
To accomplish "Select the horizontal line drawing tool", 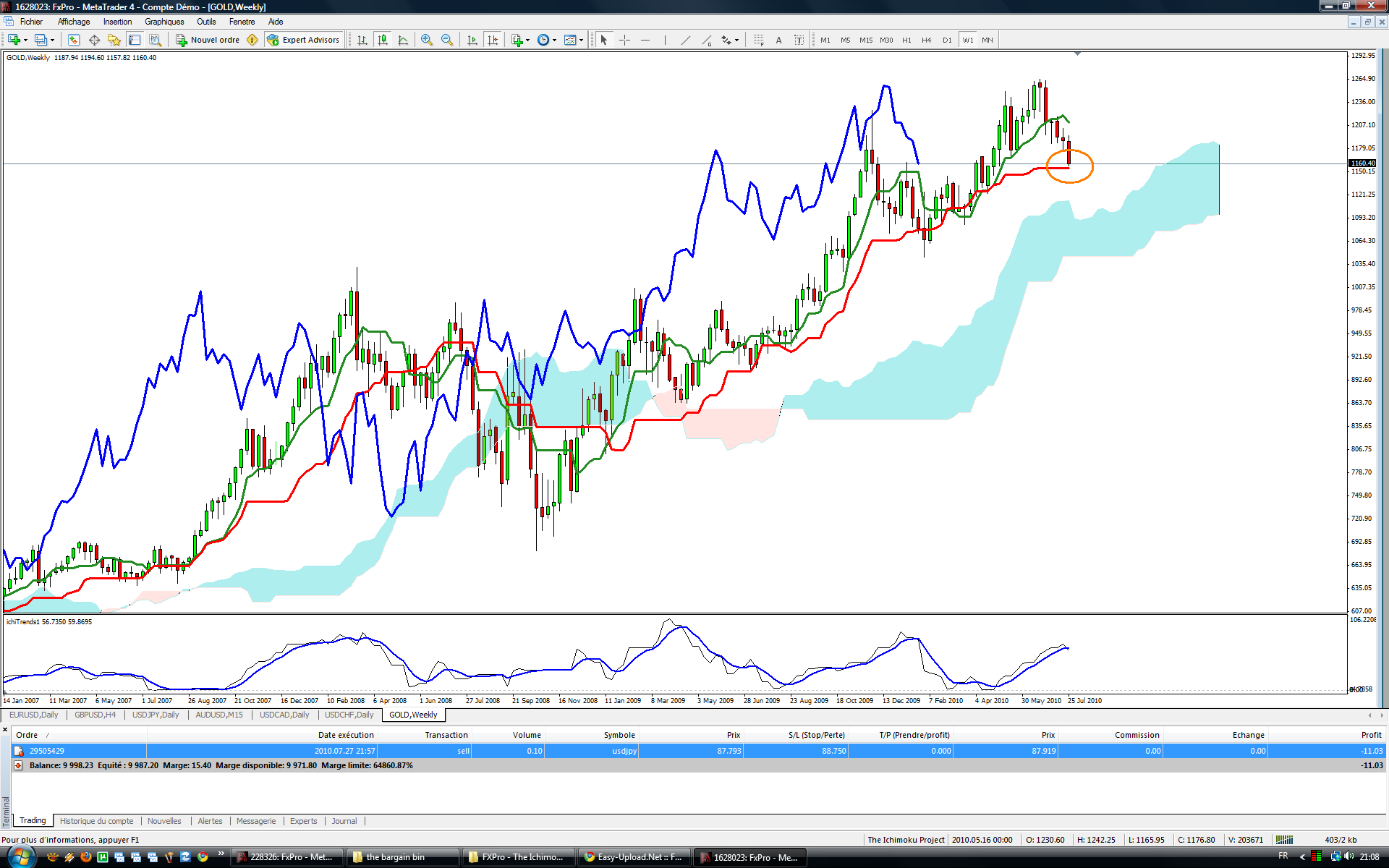I will point(645,40).
